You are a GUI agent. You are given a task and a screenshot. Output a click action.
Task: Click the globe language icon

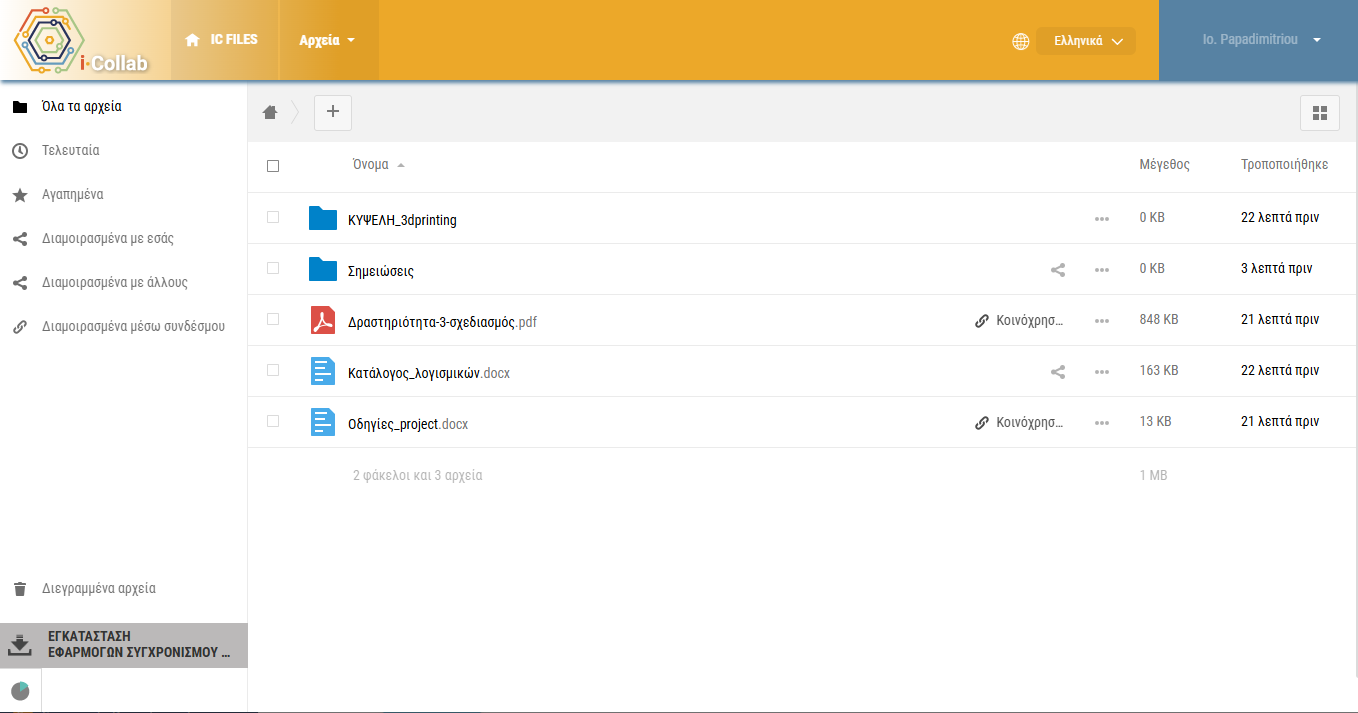click(1021, 41)
